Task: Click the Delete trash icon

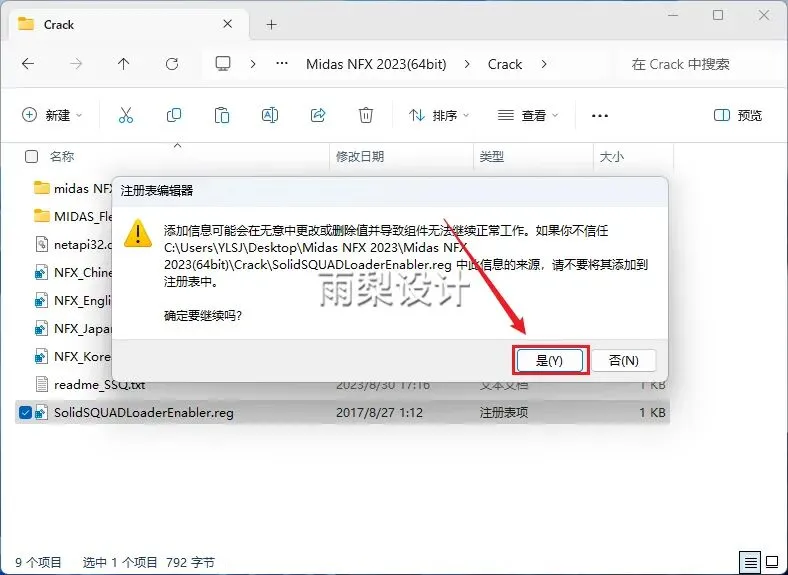Action: [x=366, y=115]
